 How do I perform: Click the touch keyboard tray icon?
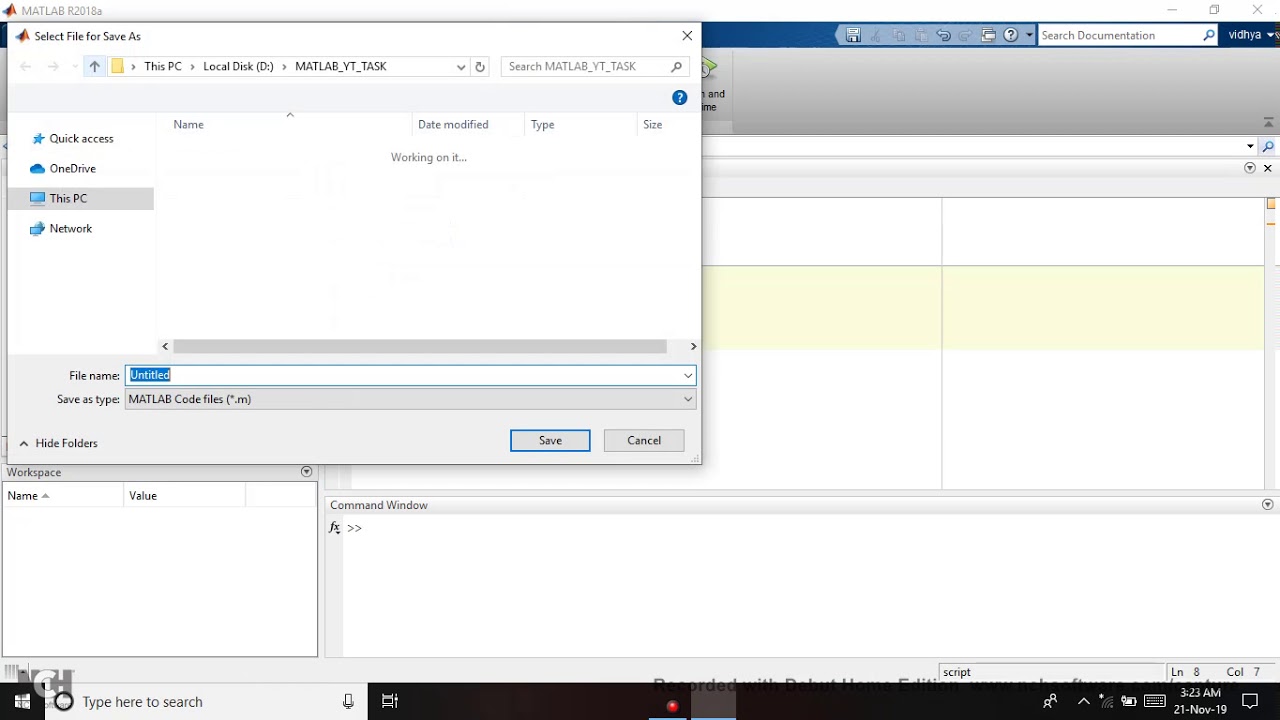coord(1155,701)
